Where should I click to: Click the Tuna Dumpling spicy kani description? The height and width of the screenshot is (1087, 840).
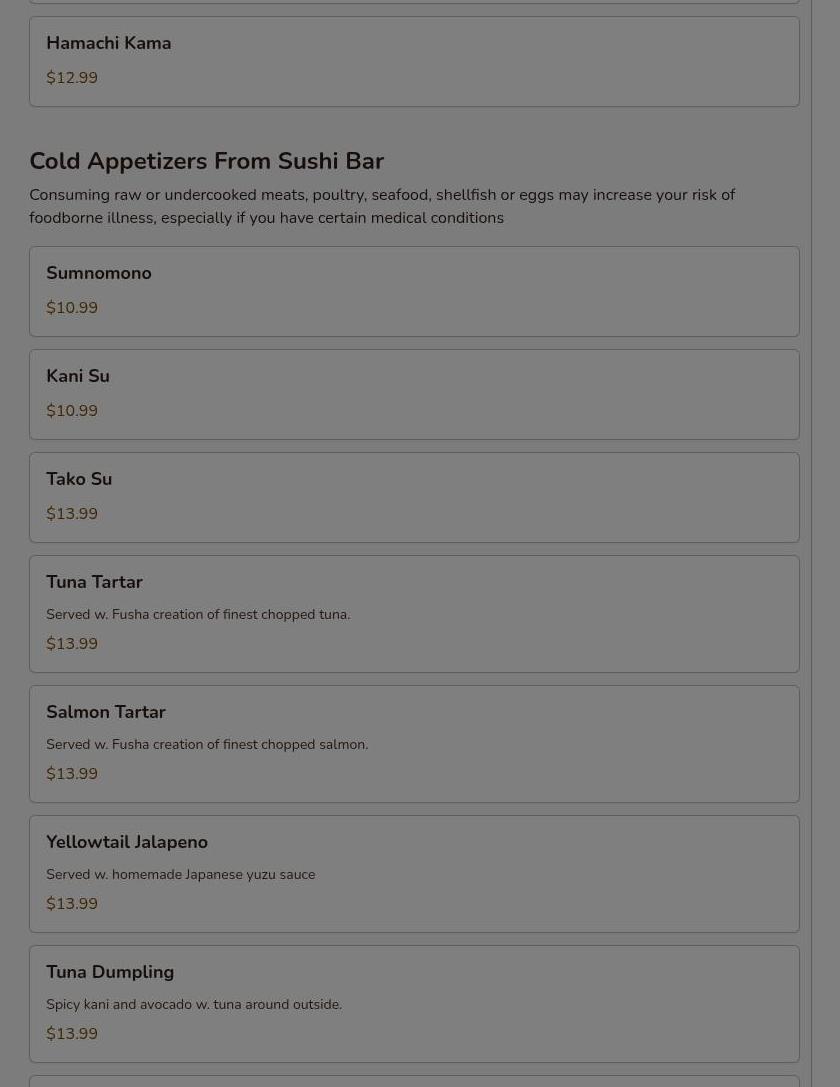click(194, 1005)
